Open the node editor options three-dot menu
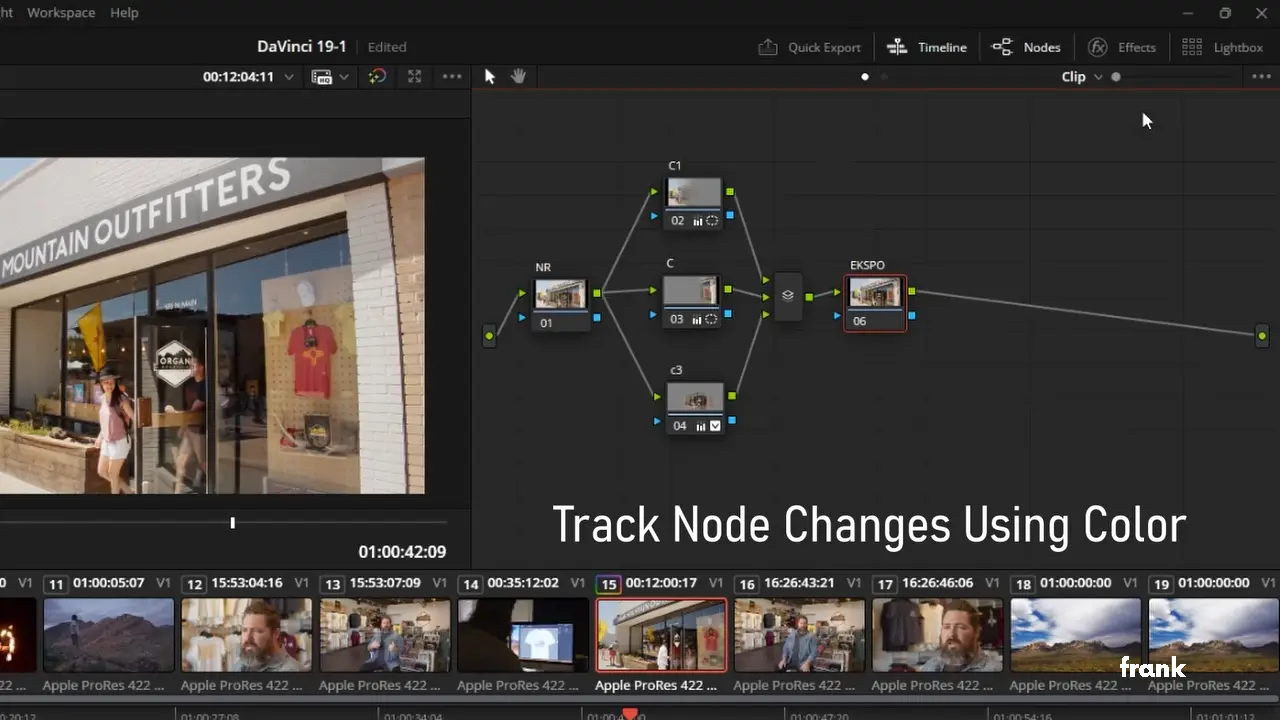The height and width of the screenshot is (720, 1280). pyautogui.click(x=1261, y=77)
